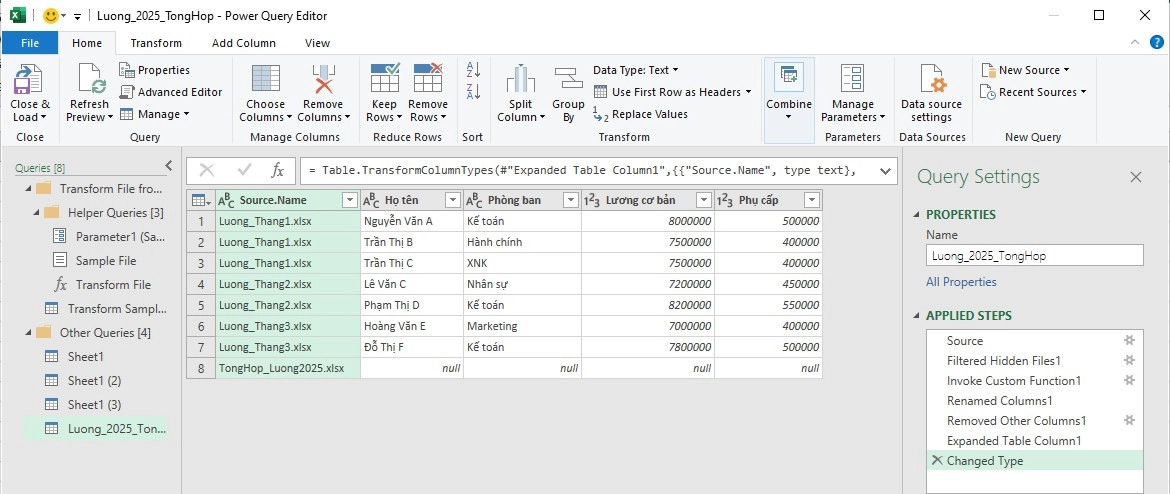
Task: Delete the Changed Type step
Action: 937,460
